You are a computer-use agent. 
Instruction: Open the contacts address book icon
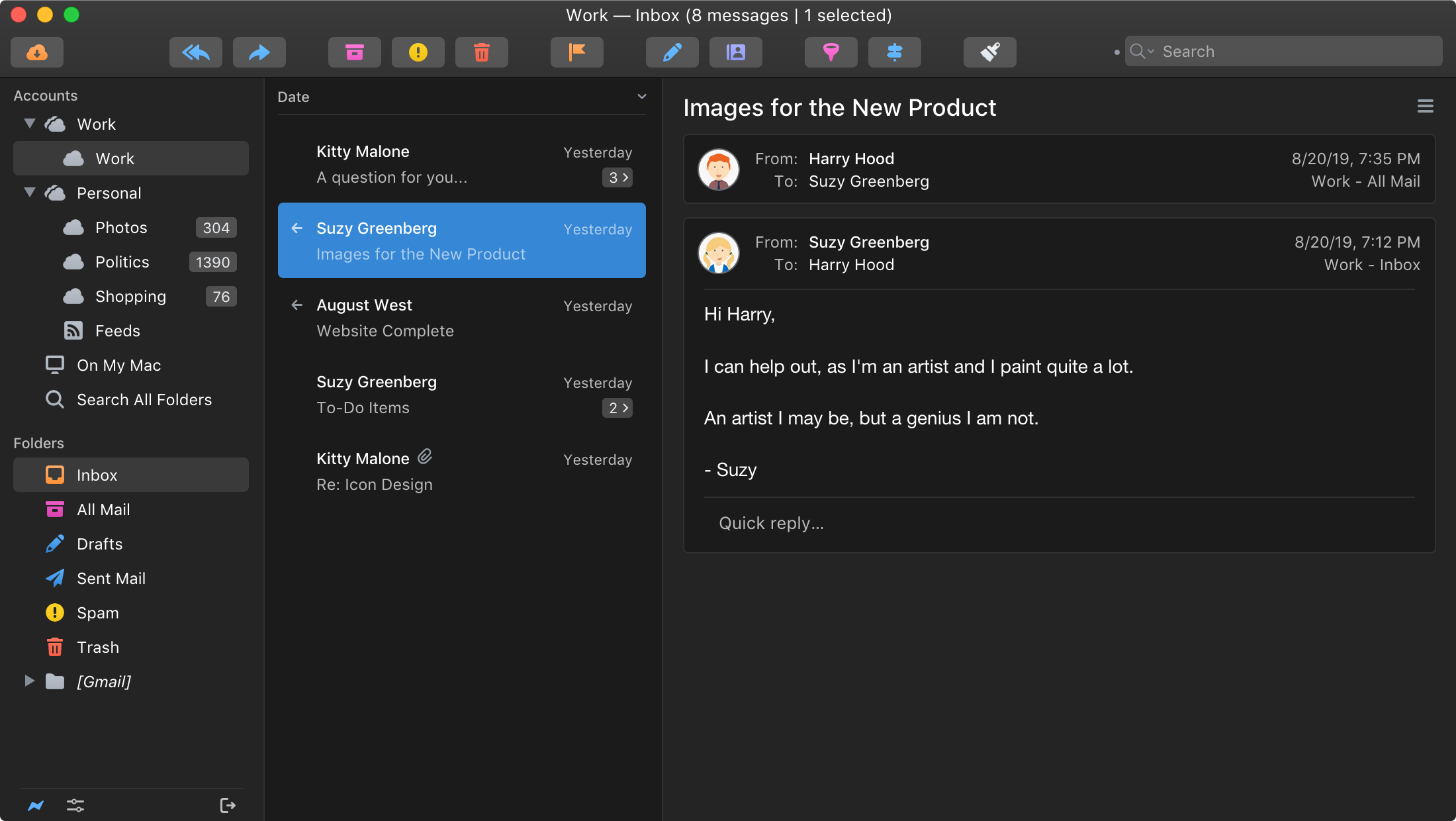click(x=735, y=52)
